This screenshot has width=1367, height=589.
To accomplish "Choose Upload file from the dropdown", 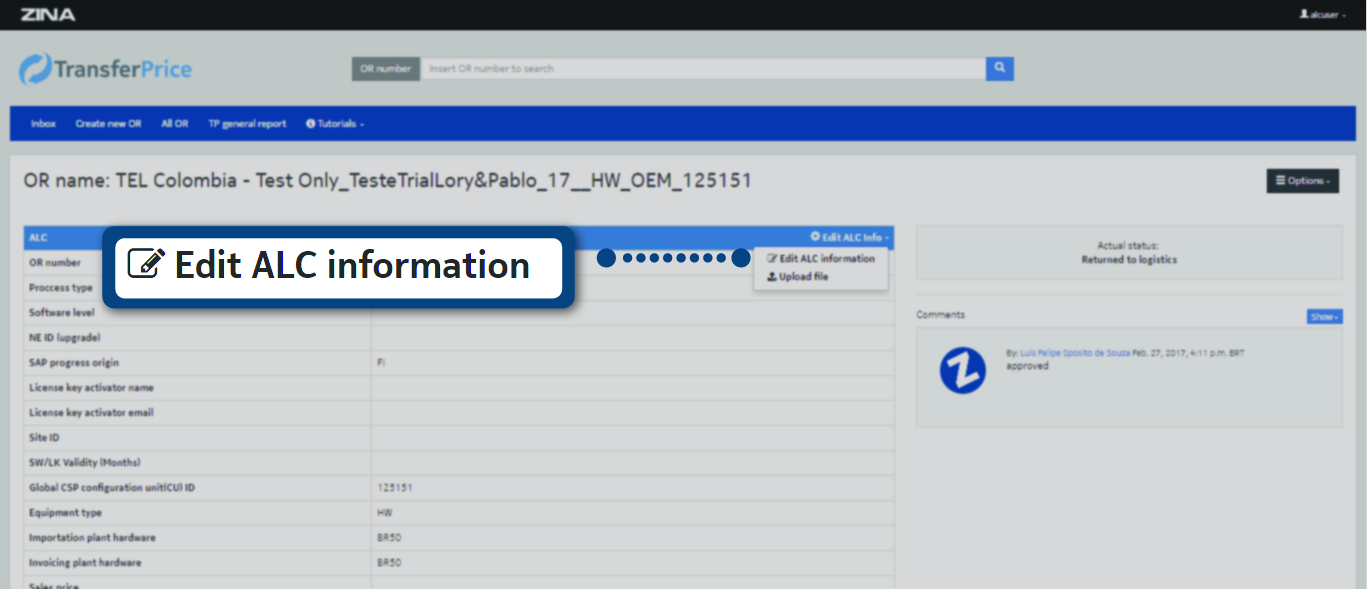I will click(x=798, y=277).
